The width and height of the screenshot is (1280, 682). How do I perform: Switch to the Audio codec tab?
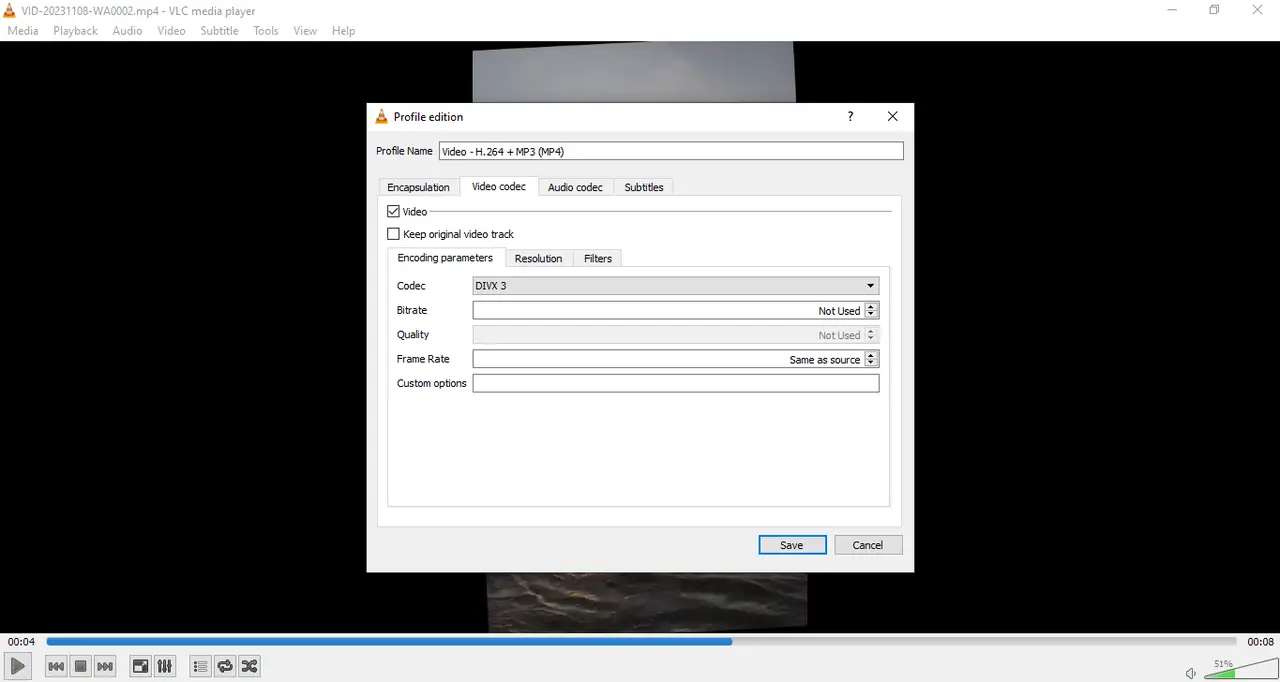pyautogui.click(x=575, y=187)
